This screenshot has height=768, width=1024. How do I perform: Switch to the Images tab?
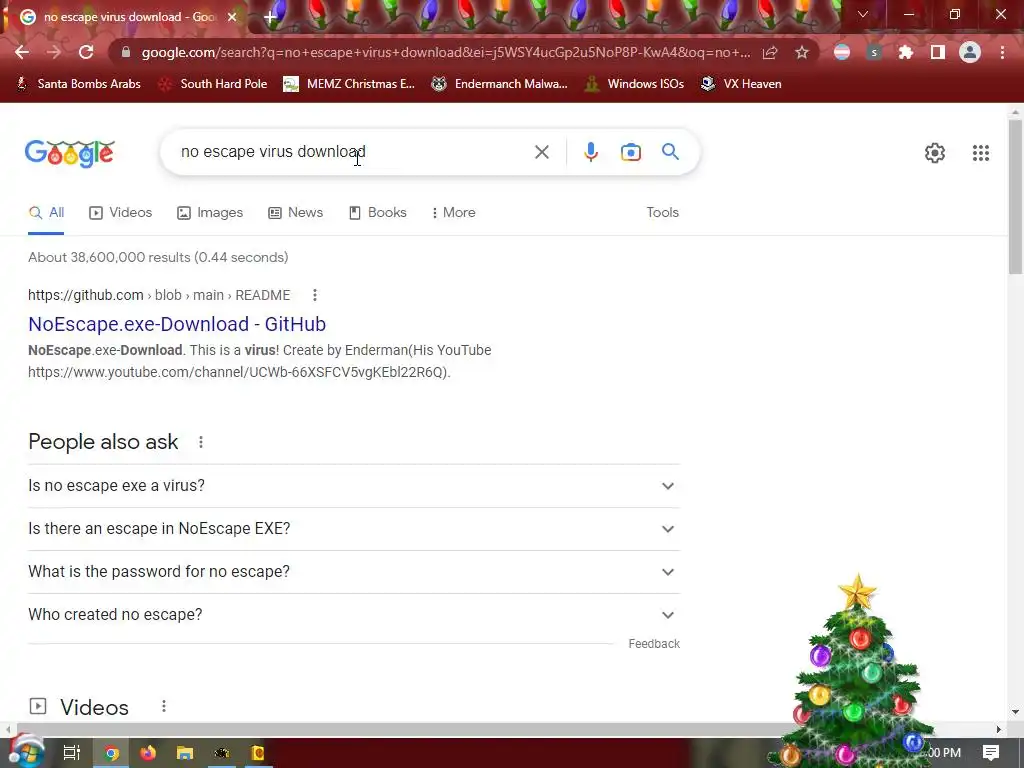pos(210,213)
